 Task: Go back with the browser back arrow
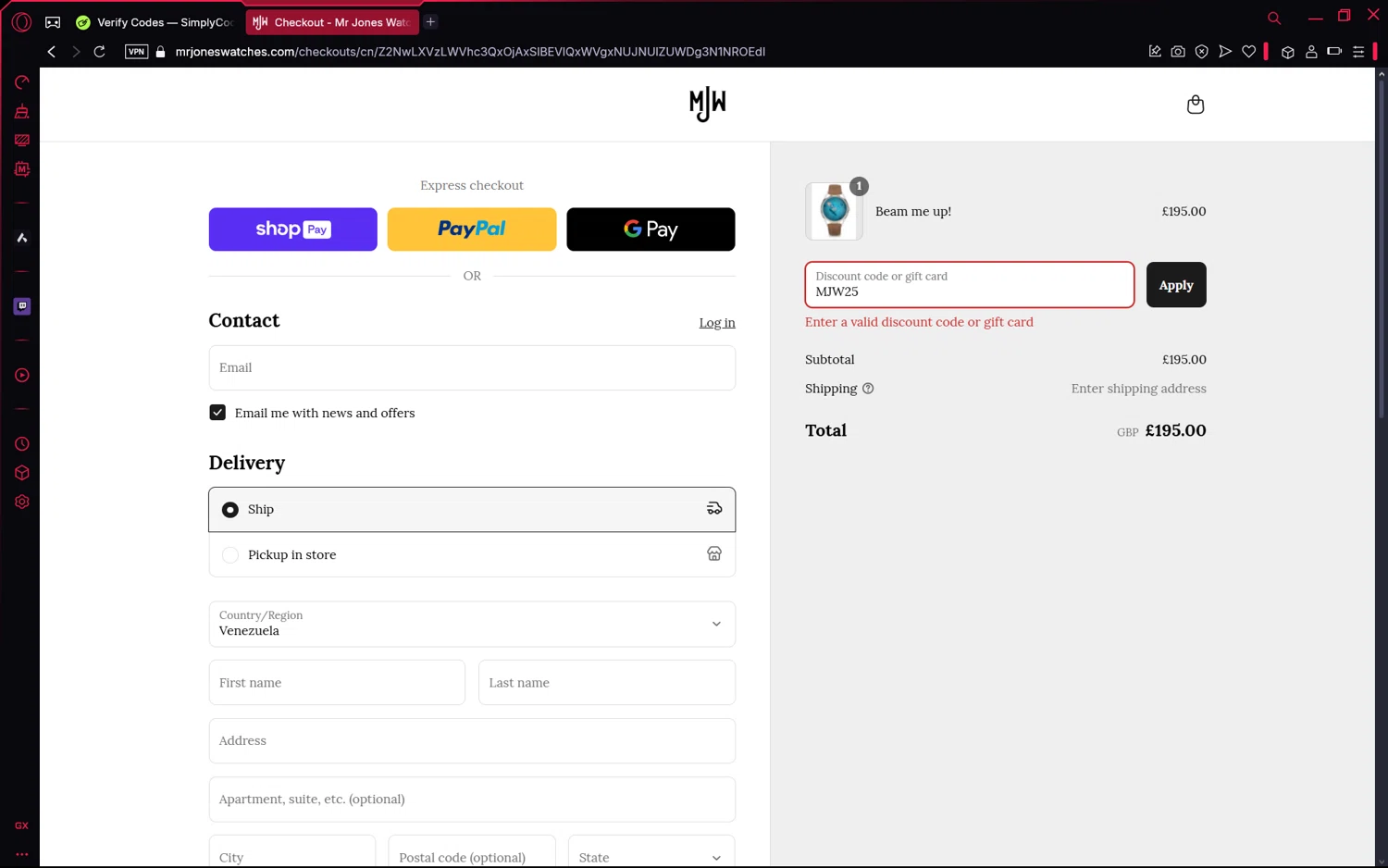[x=52, y=52]
